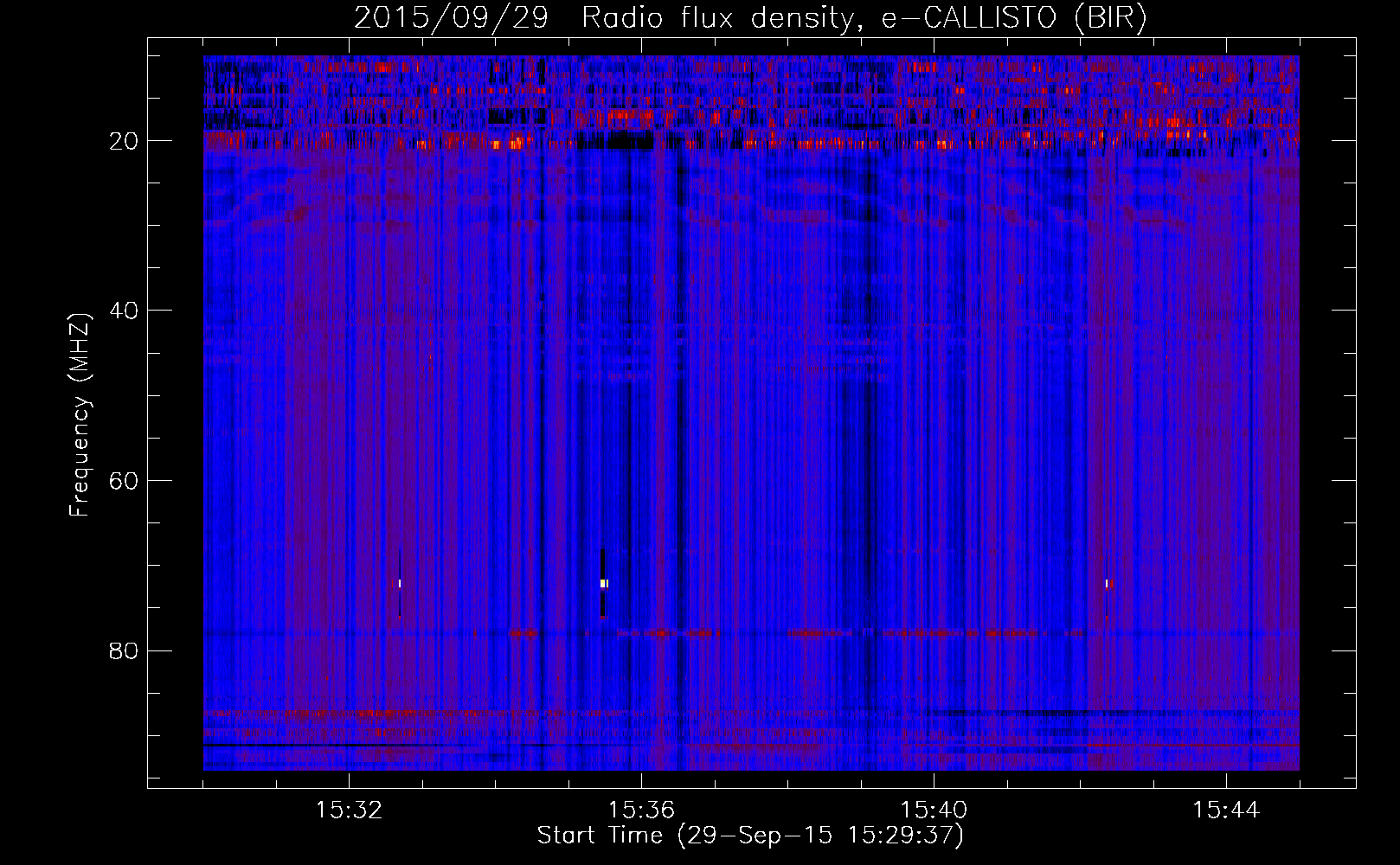The height and width of the screenshot is (865, 1400).
Task: Click the "Start Time (29-Sep-15 15:29:37)" x-axis label
Action: coord(750,836)
